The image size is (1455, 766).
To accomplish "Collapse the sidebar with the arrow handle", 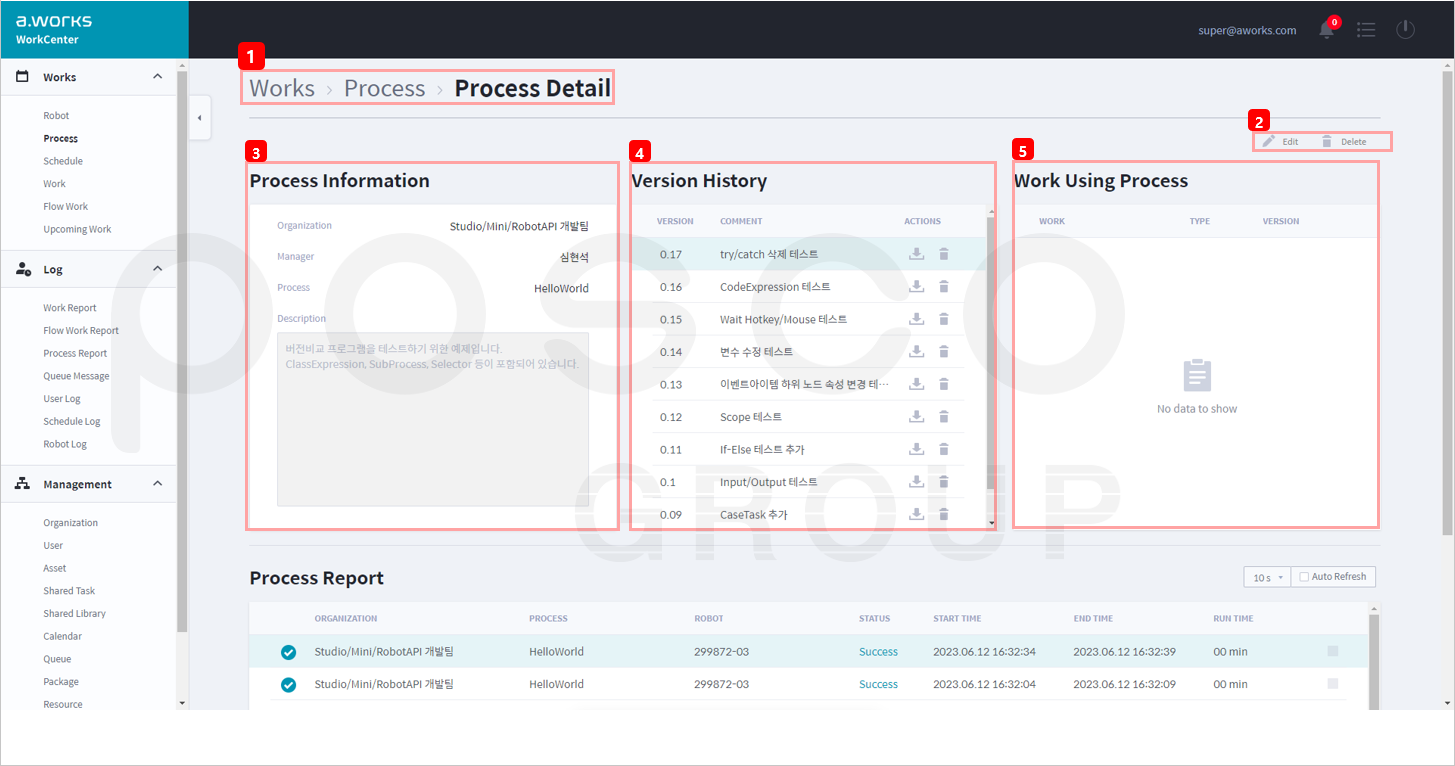I will coord(199,118).
